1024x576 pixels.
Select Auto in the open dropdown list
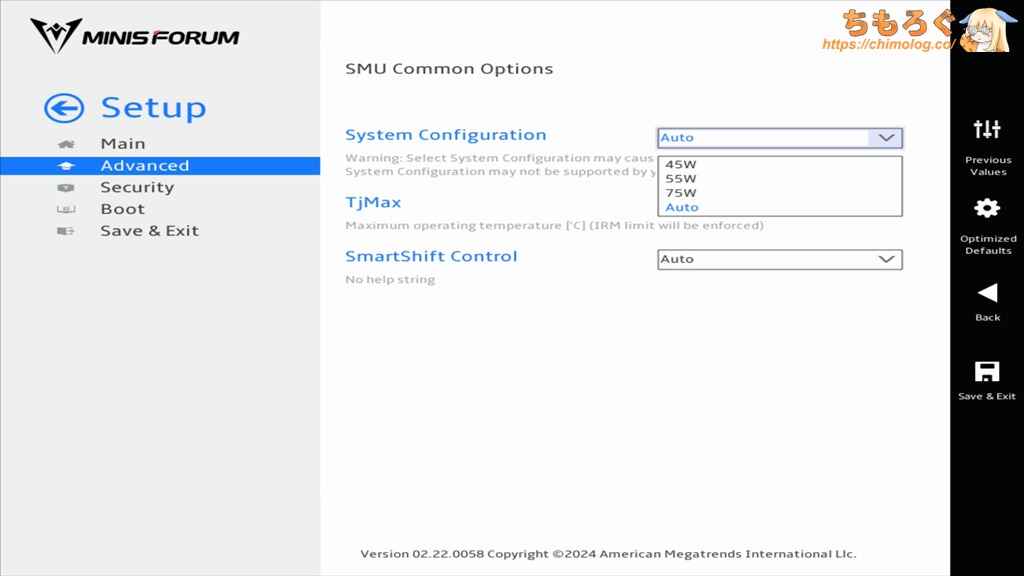click(682, 207)
